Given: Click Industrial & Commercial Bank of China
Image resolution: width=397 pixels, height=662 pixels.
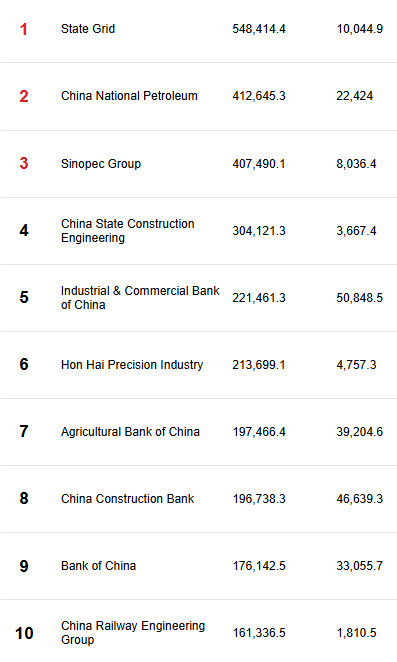Looking at the screenshot, I should coord(140,298).
